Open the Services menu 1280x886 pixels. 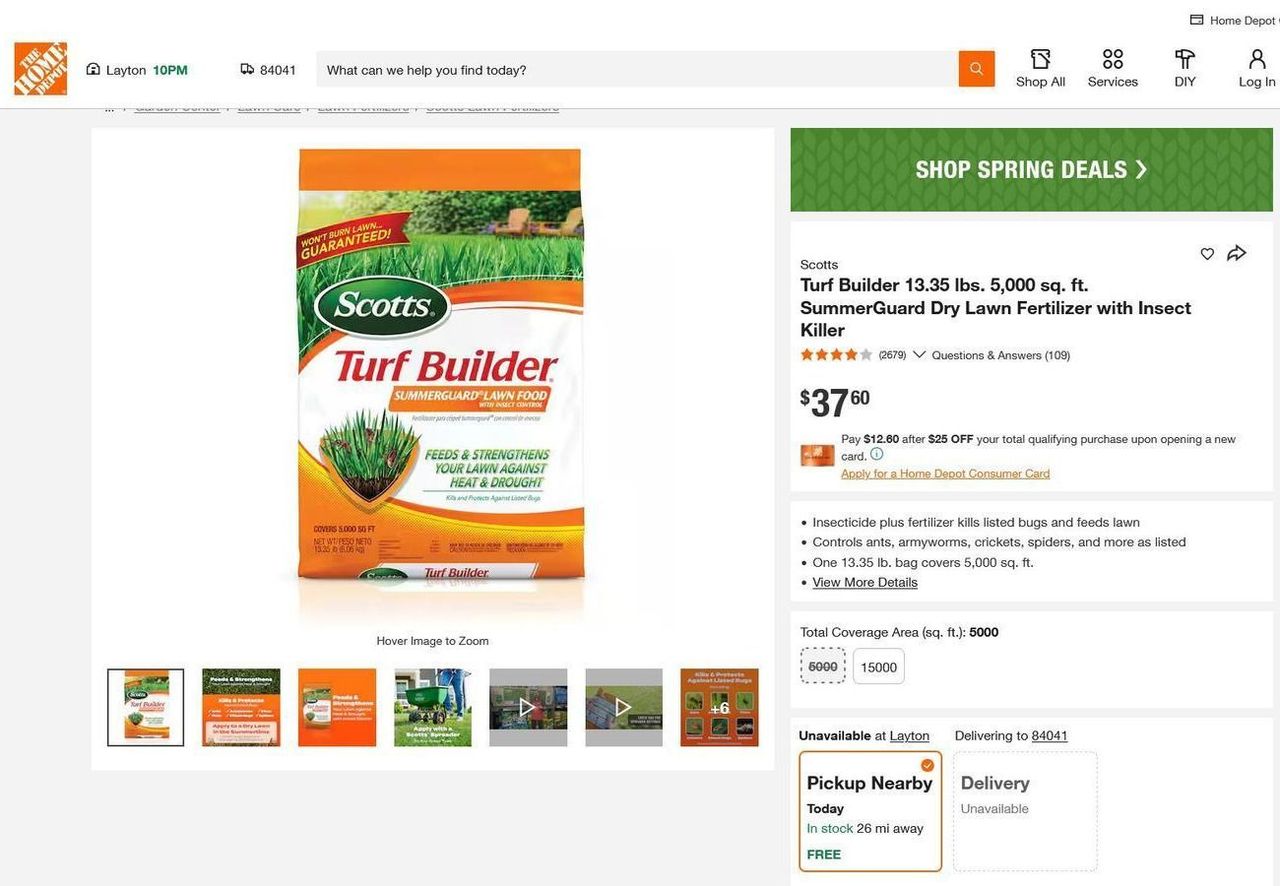1112,69
